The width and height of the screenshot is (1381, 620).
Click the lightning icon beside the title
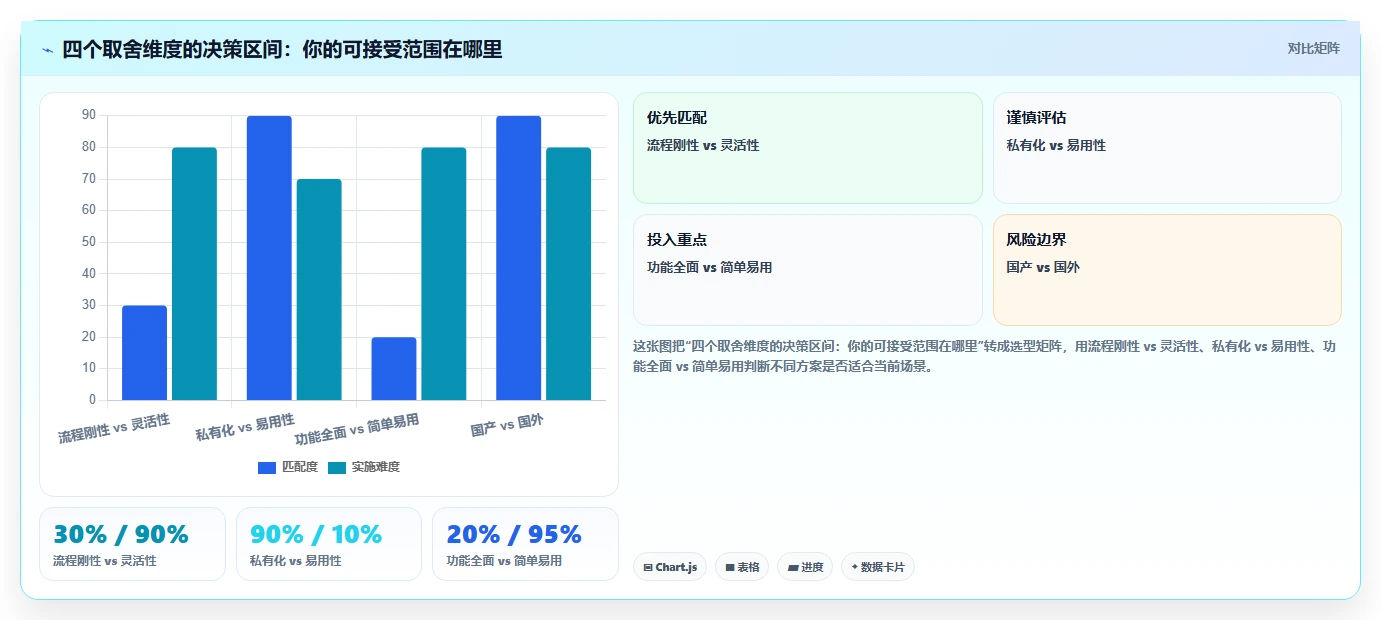click(48, 49)
